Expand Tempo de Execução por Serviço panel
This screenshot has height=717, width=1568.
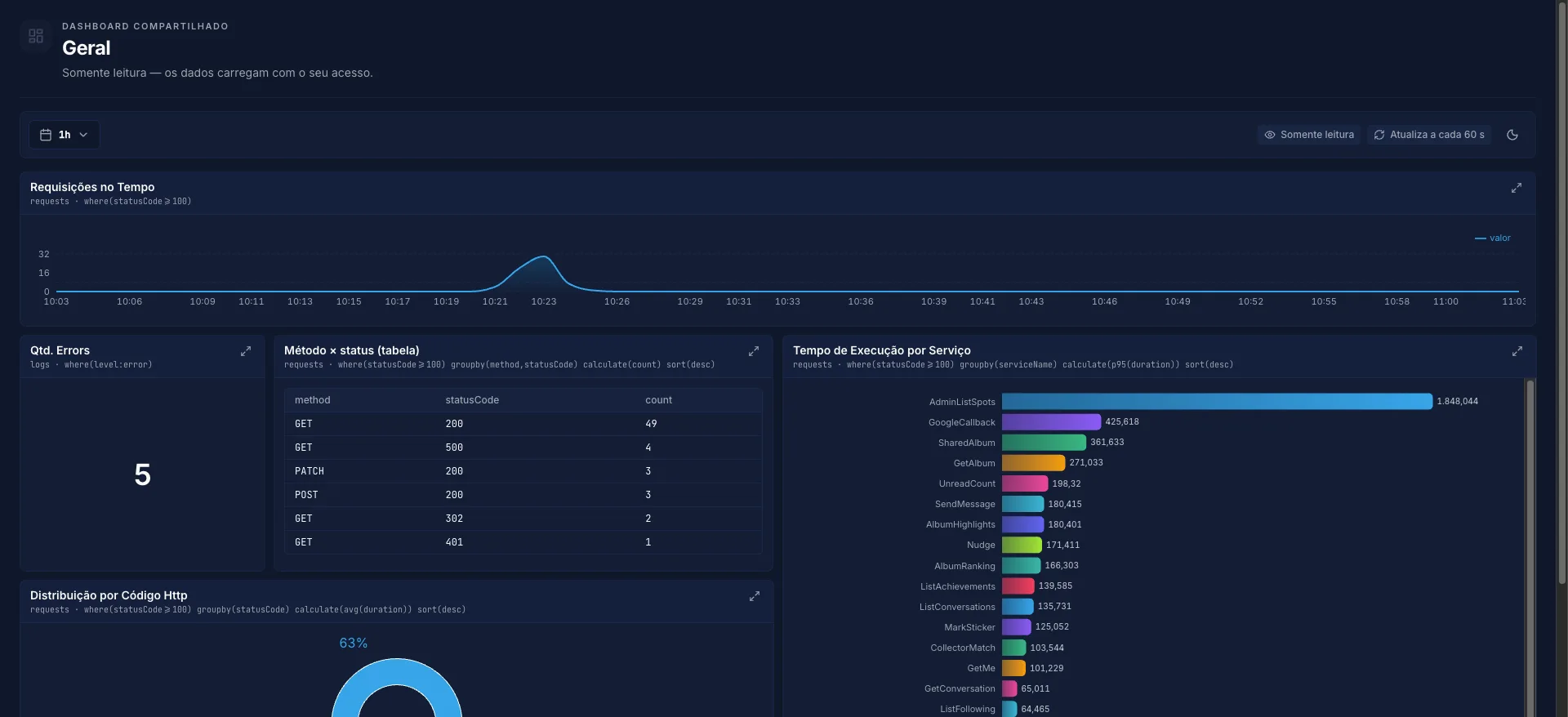click(1517, 351)
